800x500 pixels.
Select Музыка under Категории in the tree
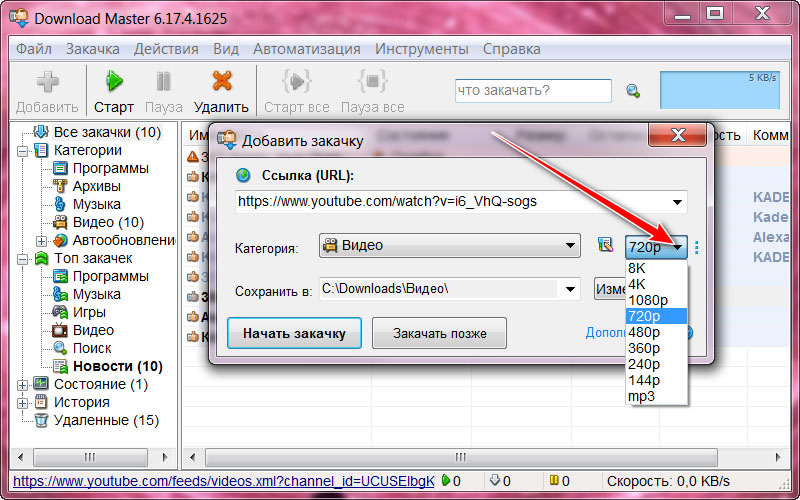pyautogui.click(x=96, y=204)
